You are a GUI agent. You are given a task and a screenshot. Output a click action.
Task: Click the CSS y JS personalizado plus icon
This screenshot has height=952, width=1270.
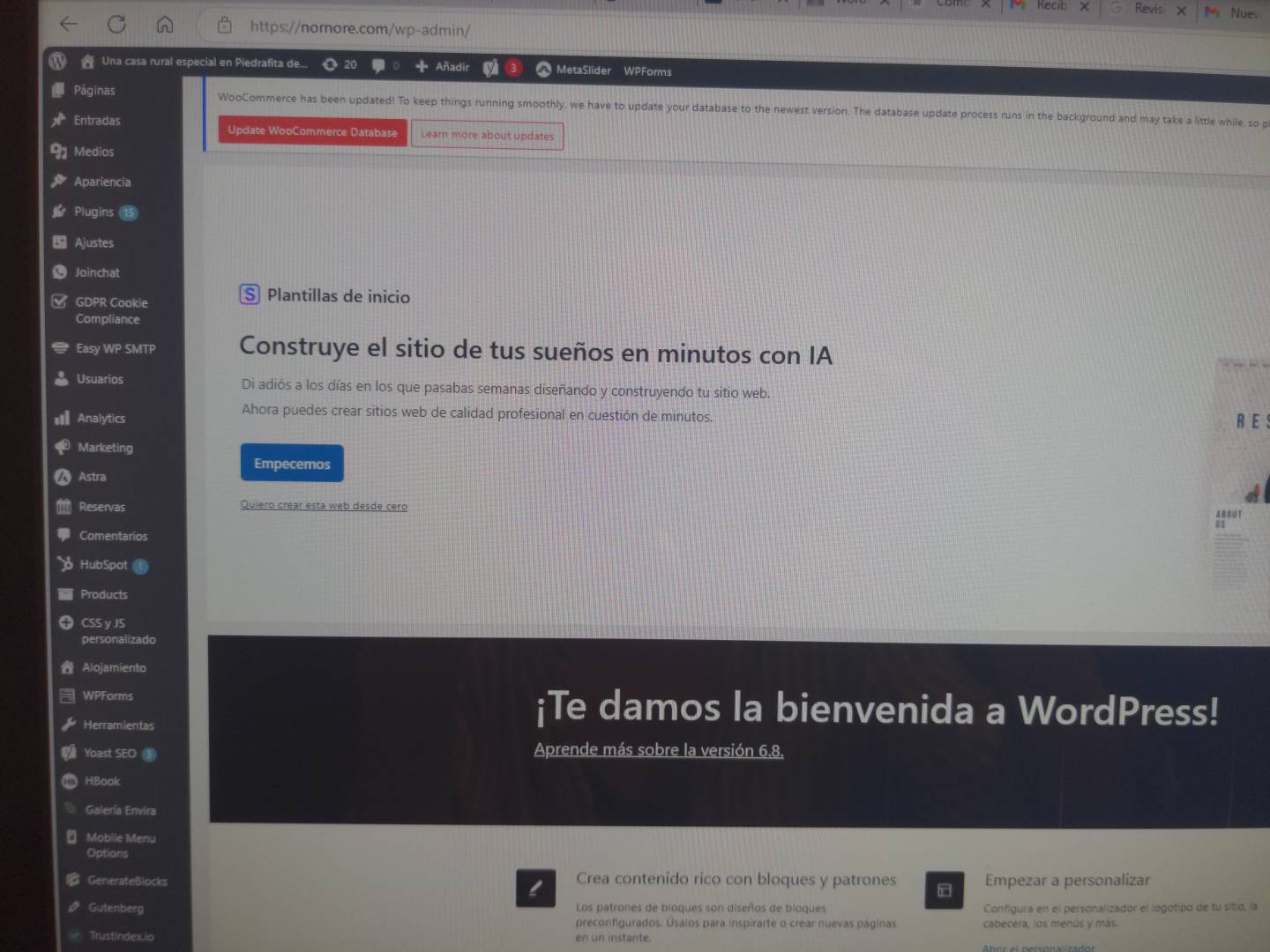click(65, 622)
